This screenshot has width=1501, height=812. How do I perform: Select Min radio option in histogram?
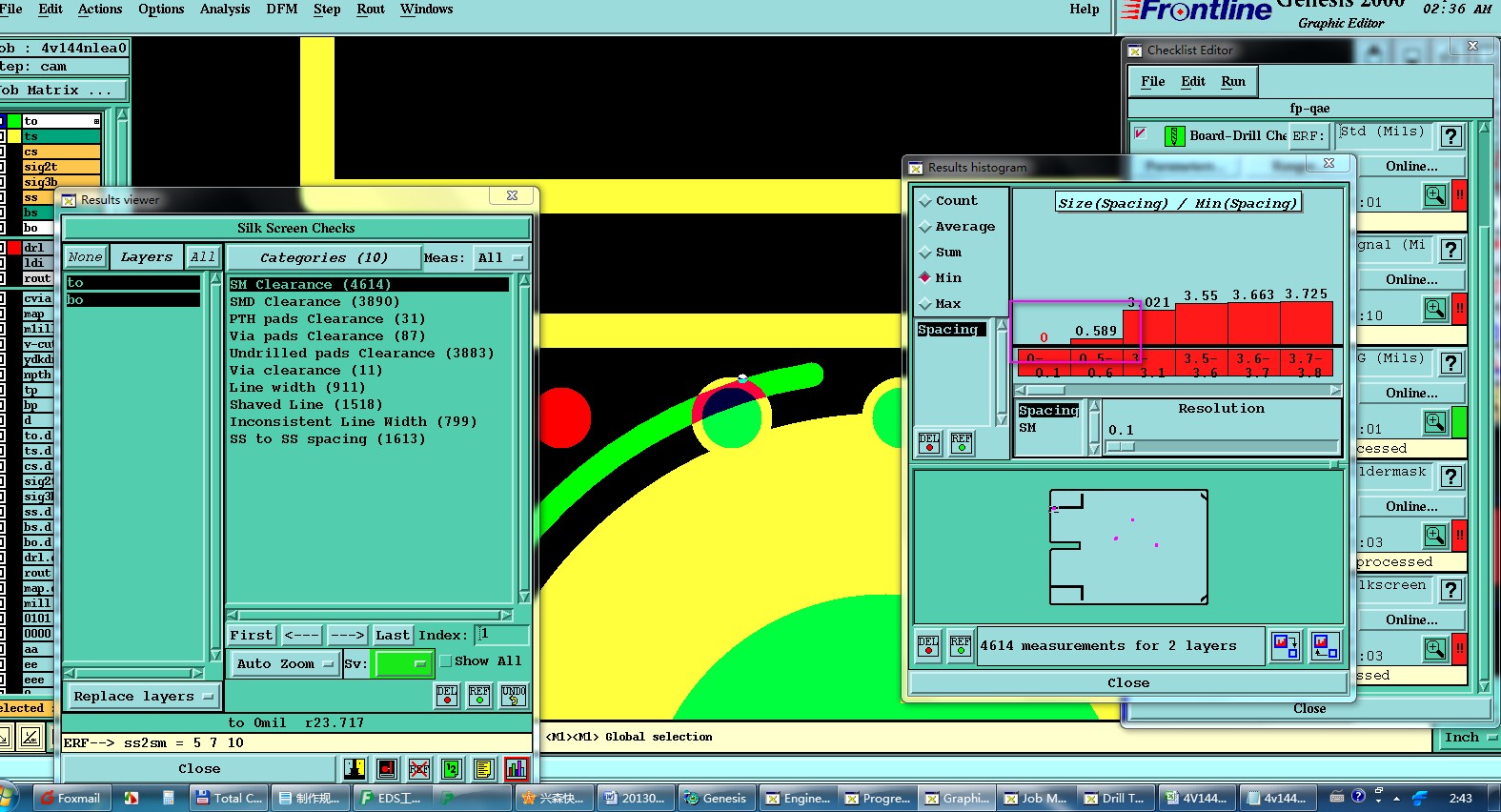(925, 278)
